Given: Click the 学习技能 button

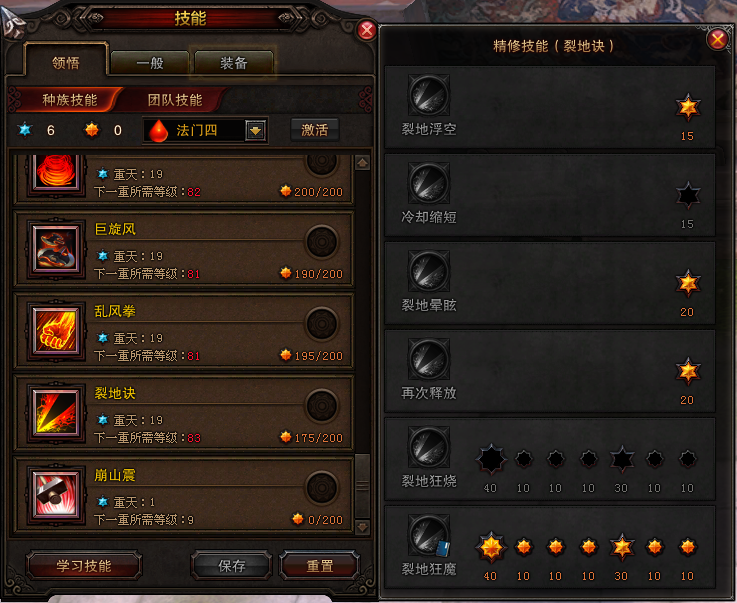Looking at the screenshot, I should (84, 565).
